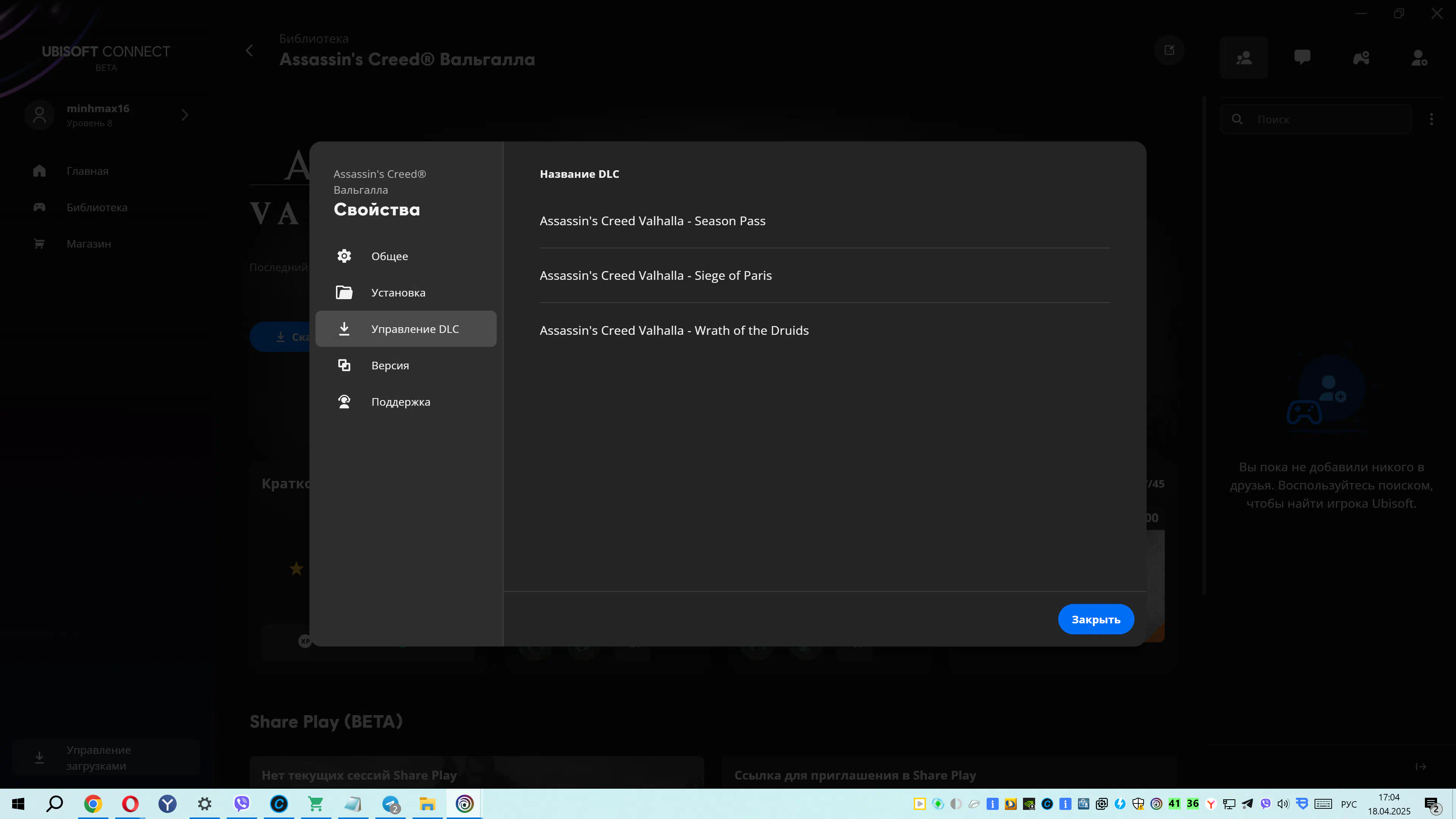This screenshot has height=819, width=1456.
Task: Open Viber from the taskbar
Action: point(242,804)
